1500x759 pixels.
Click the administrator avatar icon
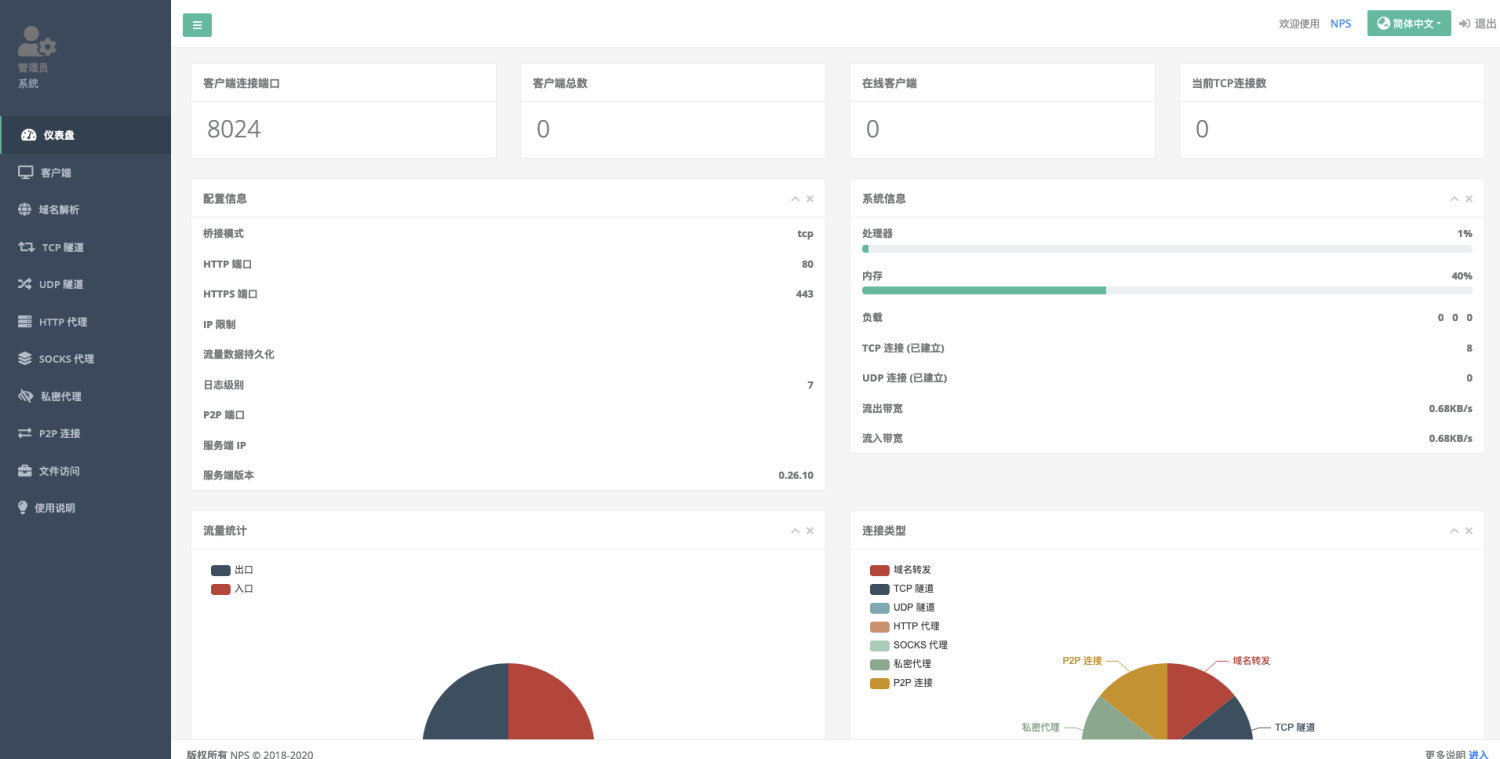(37, 41)
